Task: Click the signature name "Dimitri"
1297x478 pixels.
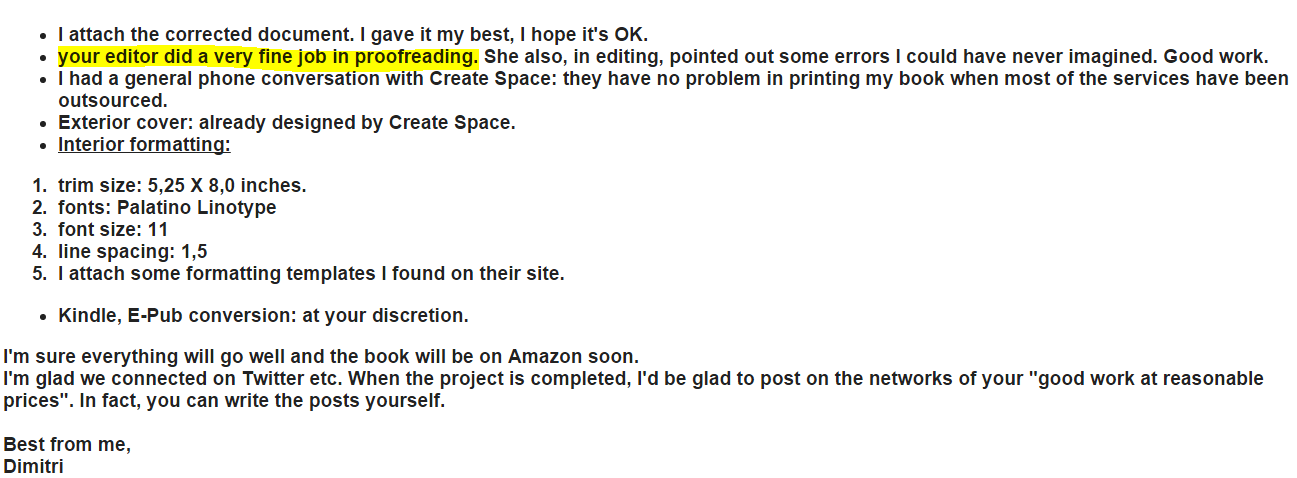Action: (34, 466)
